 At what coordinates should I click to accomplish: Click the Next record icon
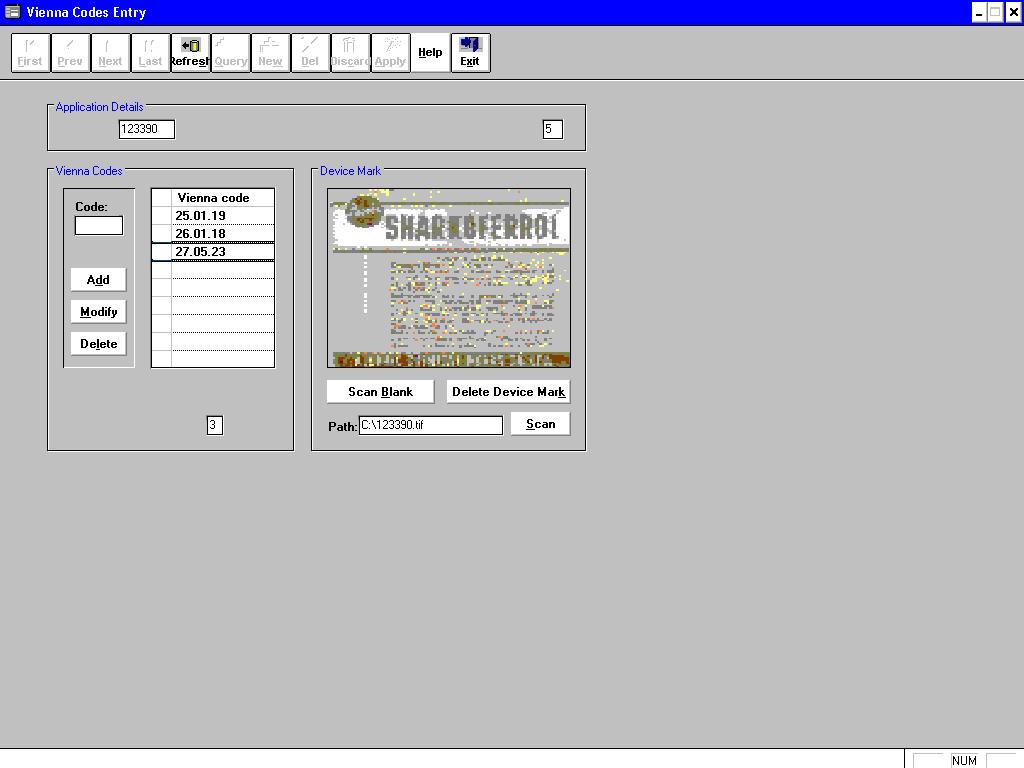[x=110, y=52]
